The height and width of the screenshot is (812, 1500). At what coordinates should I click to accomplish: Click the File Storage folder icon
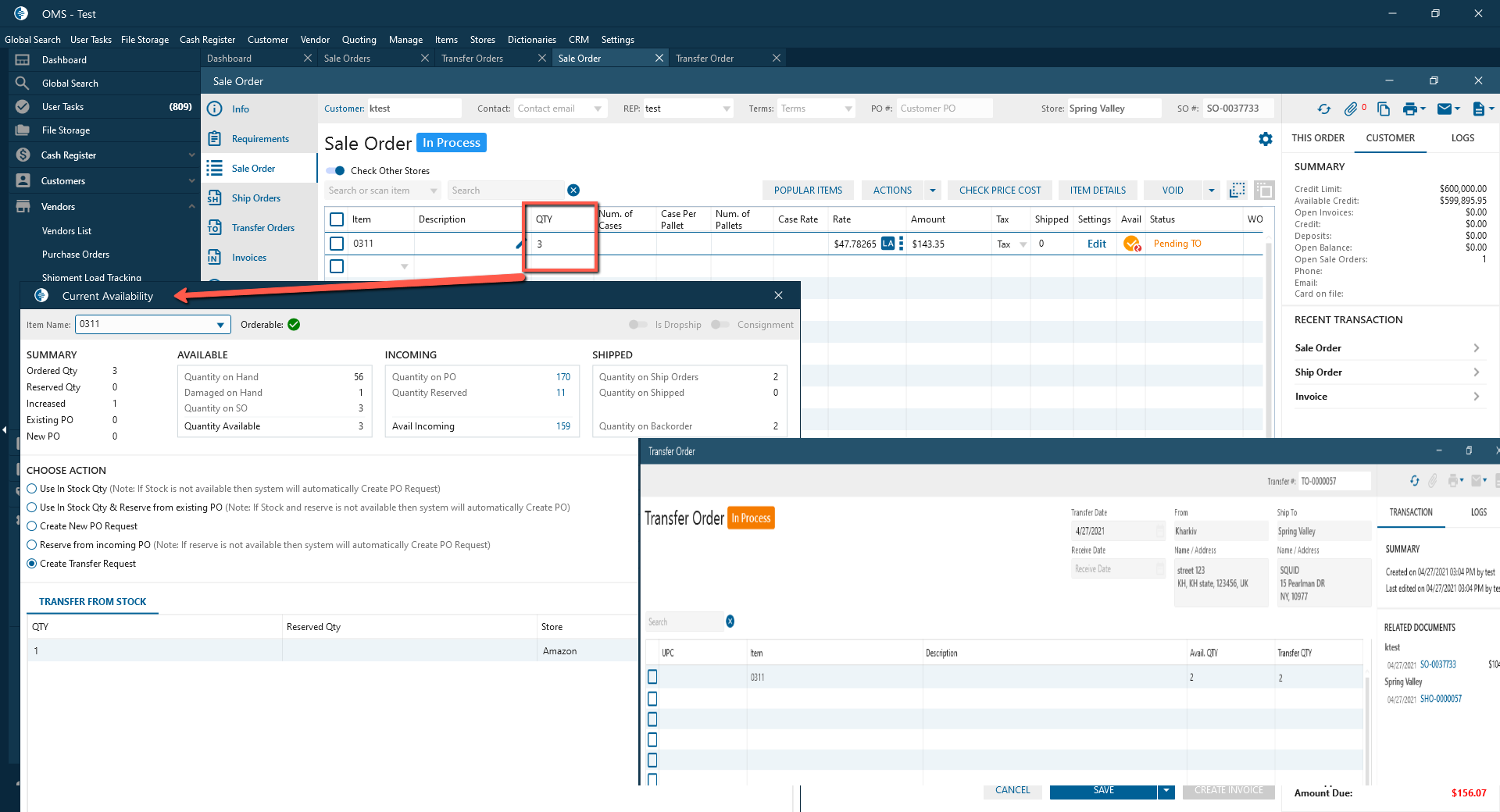point(23,130)
